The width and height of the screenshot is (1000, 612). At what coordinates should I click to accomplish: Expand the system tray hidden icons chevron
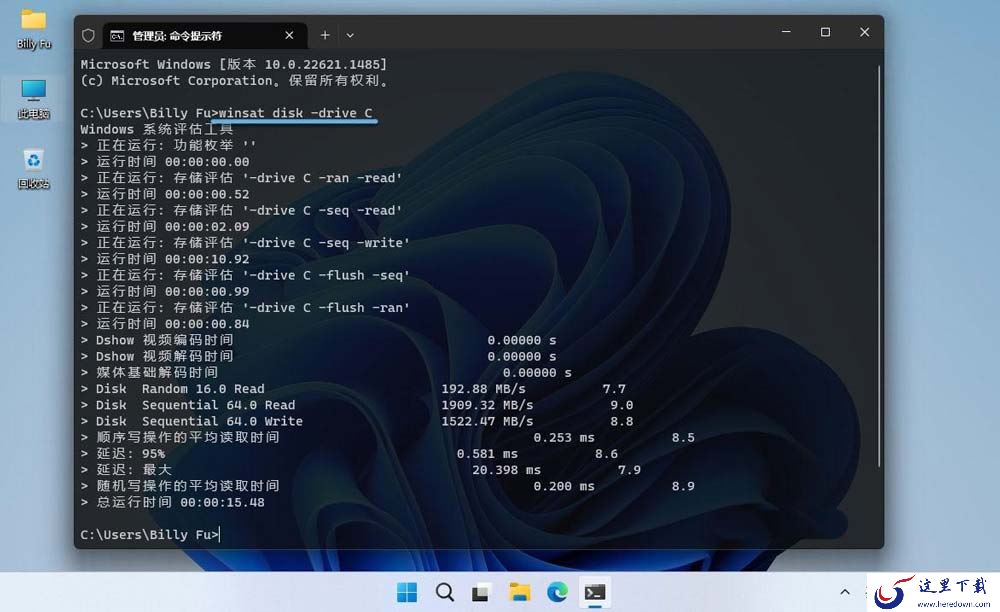[x=845, y=592]
